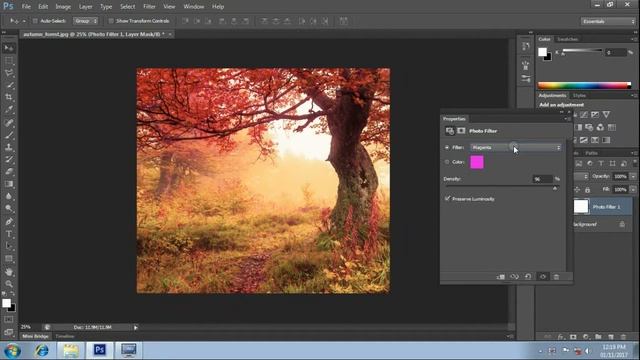
Task: Open the Image menu
Action: coord(63,7)
